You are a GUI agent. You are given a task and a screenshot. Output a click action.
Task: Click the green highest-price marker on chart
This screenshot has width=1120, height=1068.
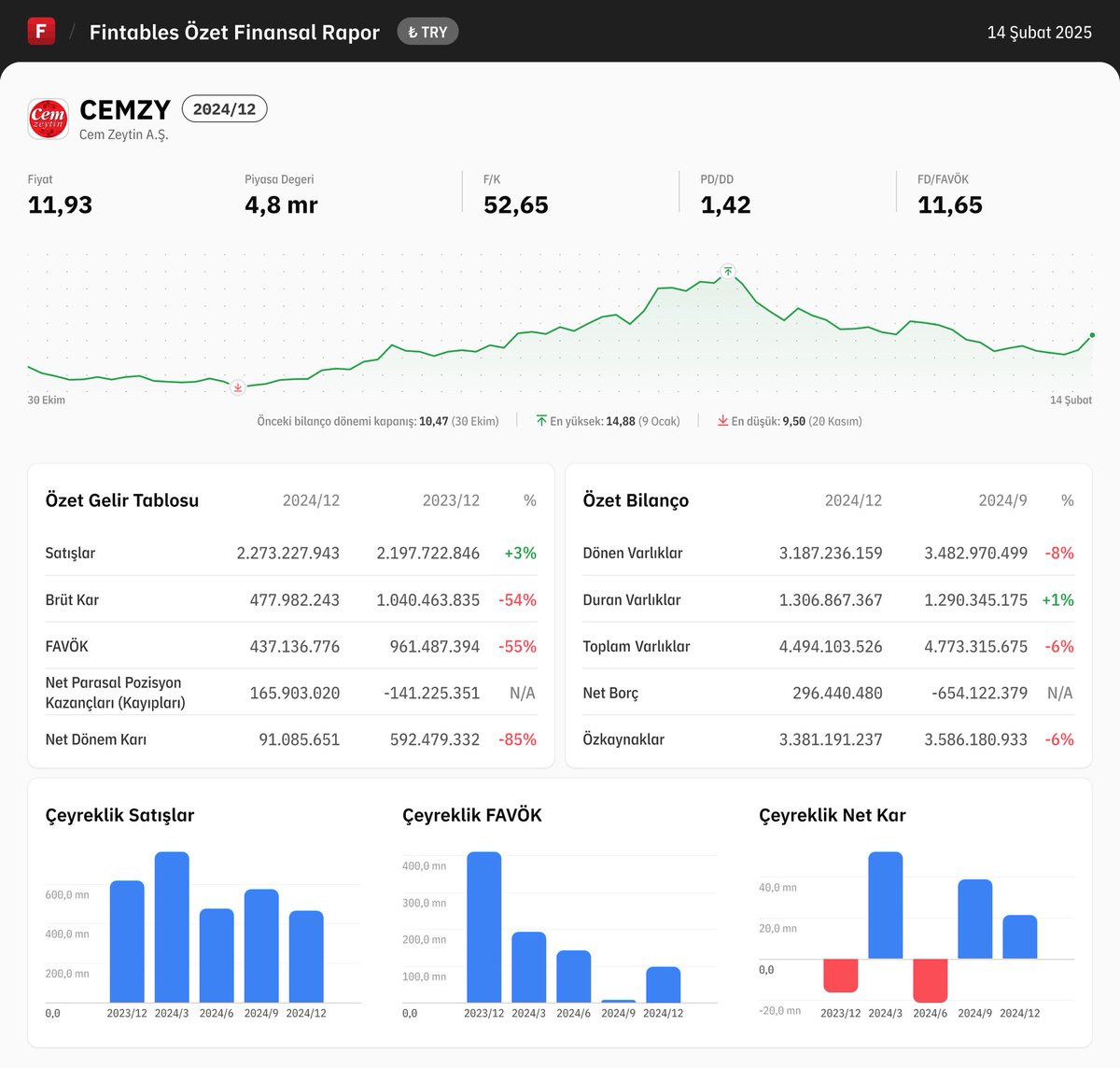point(728,272)
